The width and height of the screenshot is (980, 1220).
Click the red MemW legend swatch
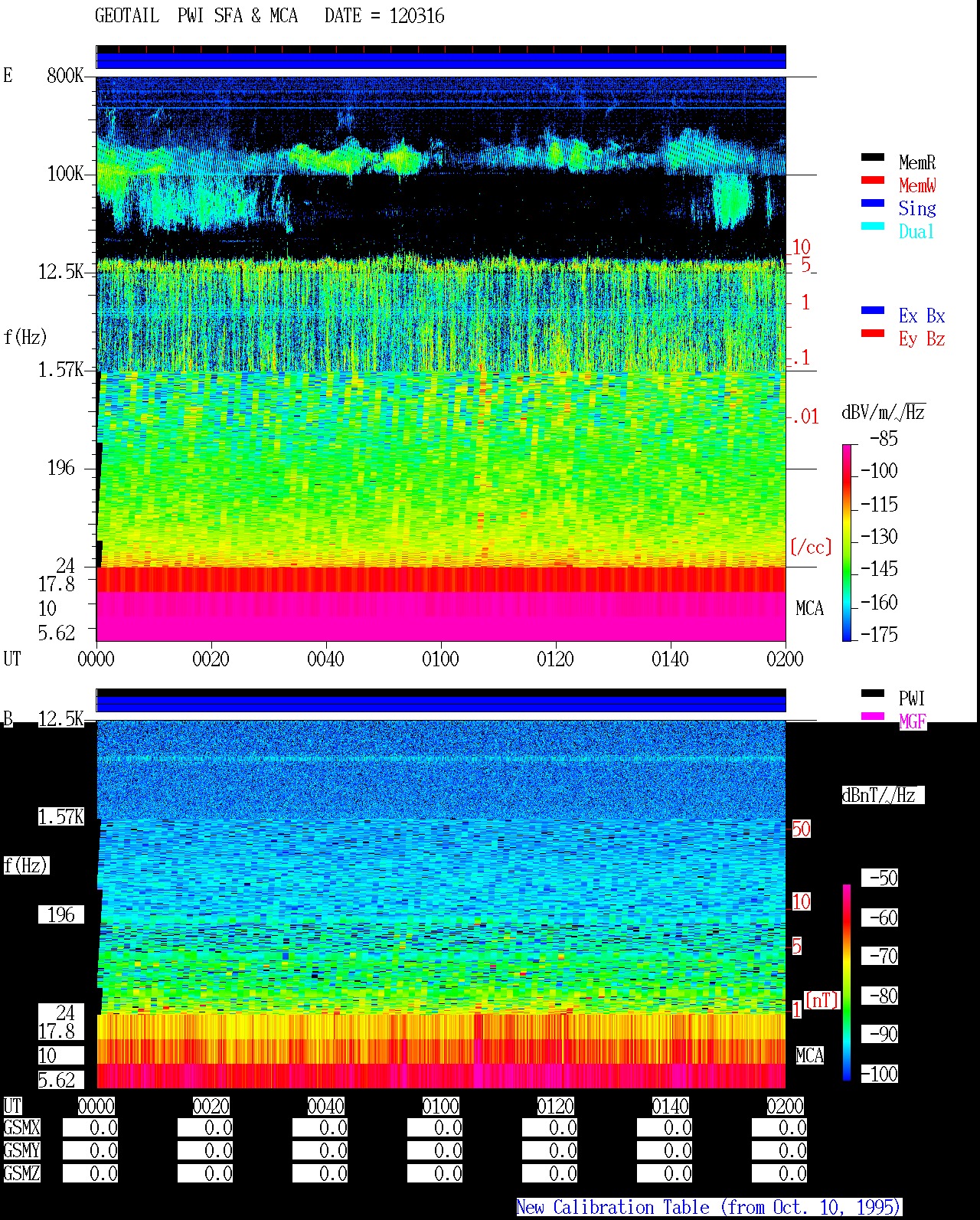pyautogui.click(x=873, y=180)
